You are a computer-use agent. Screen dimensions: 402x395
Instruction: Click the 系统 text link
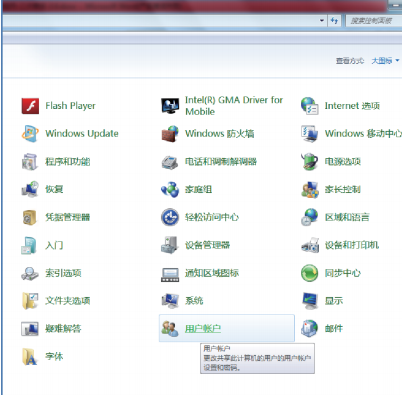(194, 301)
